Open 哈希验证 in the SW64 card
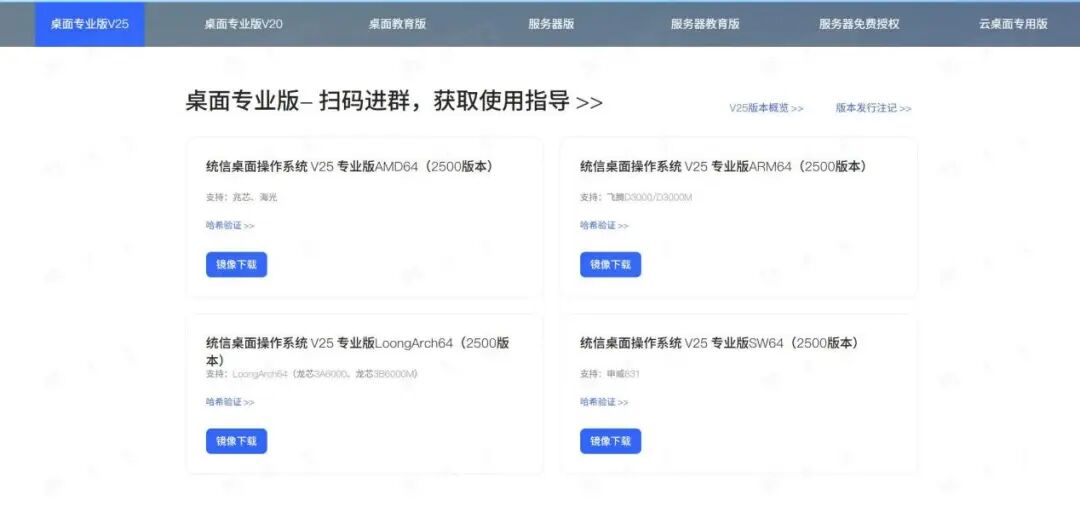This screenshot has height=518, width=1080. point(604,402)
